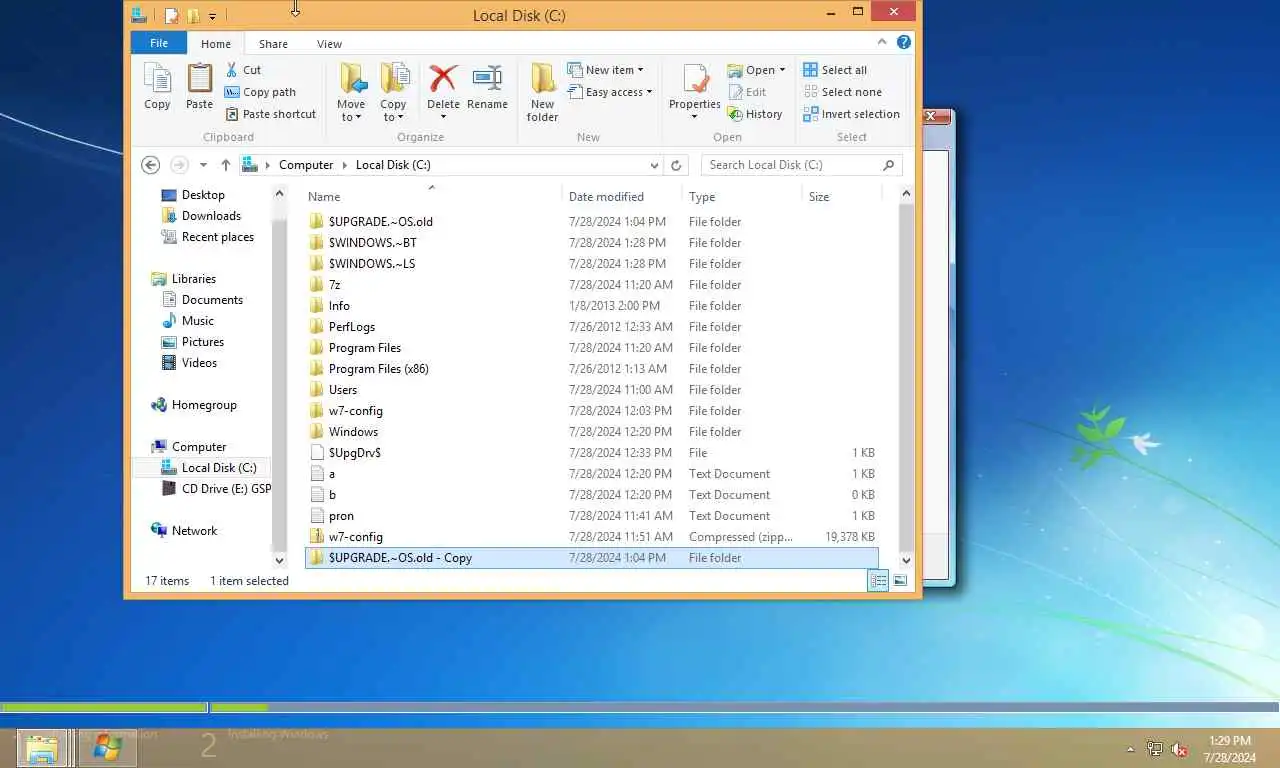Switch to the Home ribbon tab

click(x=216, y=43)
